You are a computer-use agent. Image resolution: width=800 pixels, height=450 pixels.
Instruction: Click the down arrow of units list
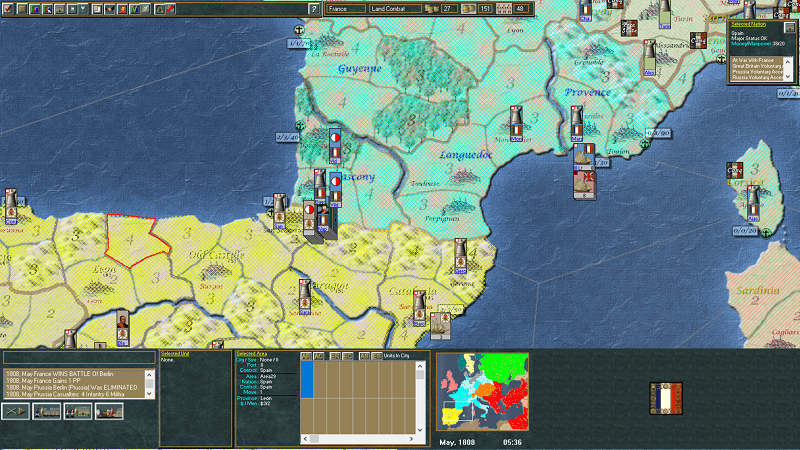point(420,430)
